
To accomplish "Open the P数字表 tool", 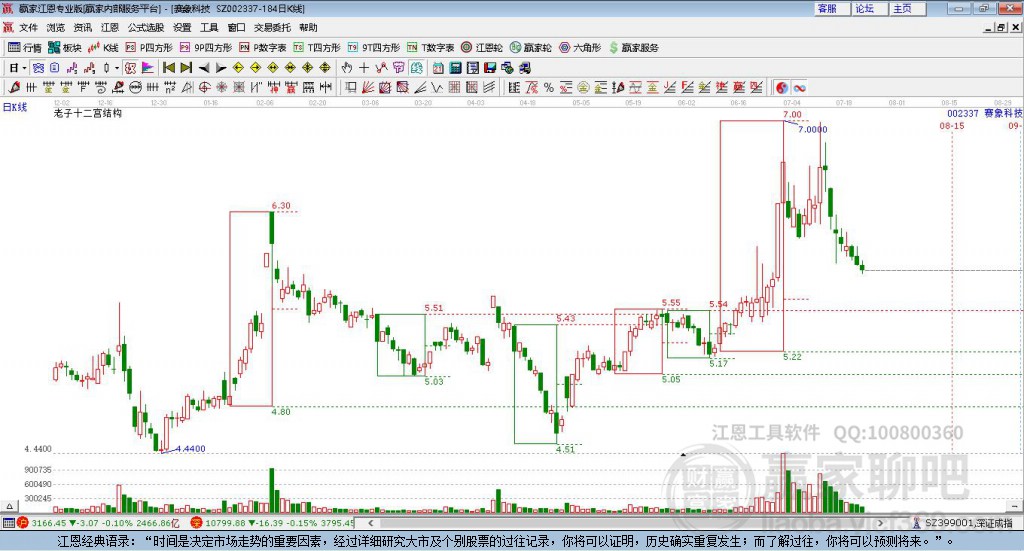I will (x=263, y=48).
